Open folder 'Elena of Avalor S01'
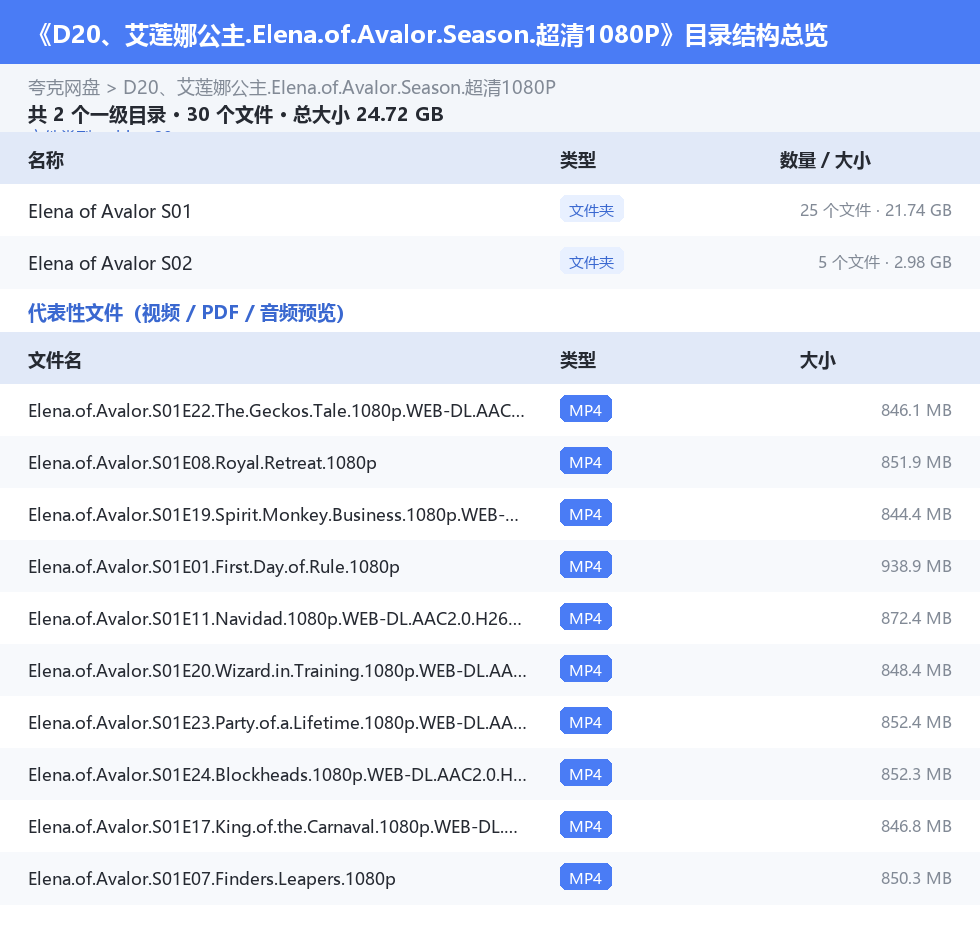980x936 pixels. 109,211
